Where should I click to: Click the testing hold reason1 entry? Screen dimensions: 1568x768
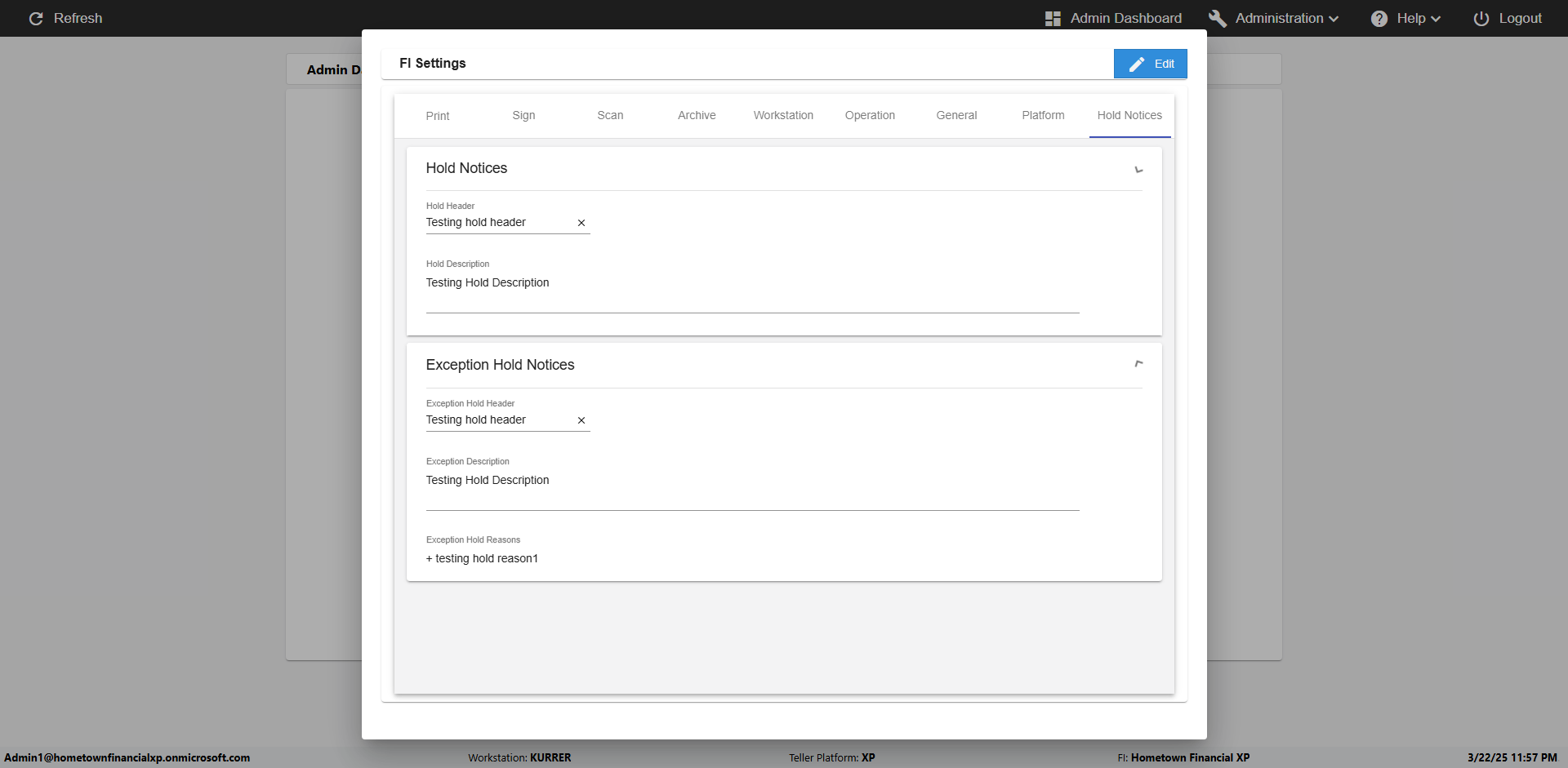click(x=486, y=559)
